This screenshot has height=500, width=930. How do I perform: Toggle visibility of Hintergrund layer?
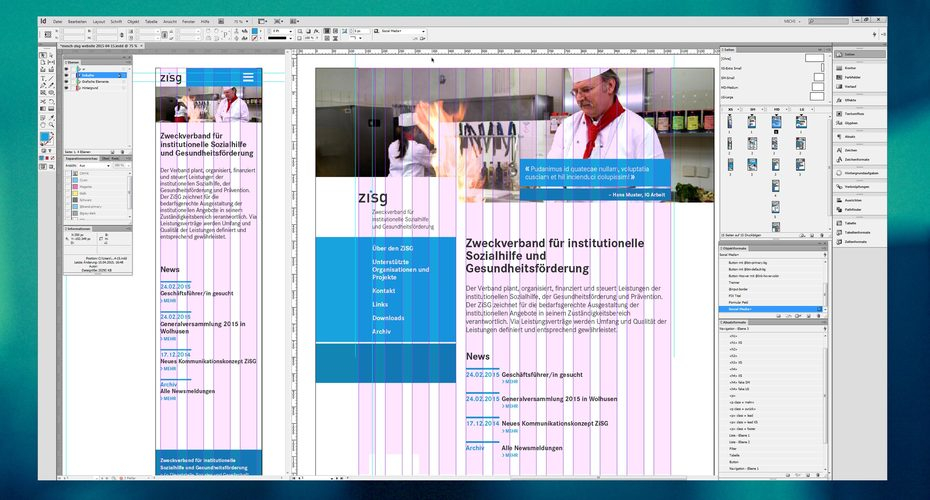click(x=66, y=88)
